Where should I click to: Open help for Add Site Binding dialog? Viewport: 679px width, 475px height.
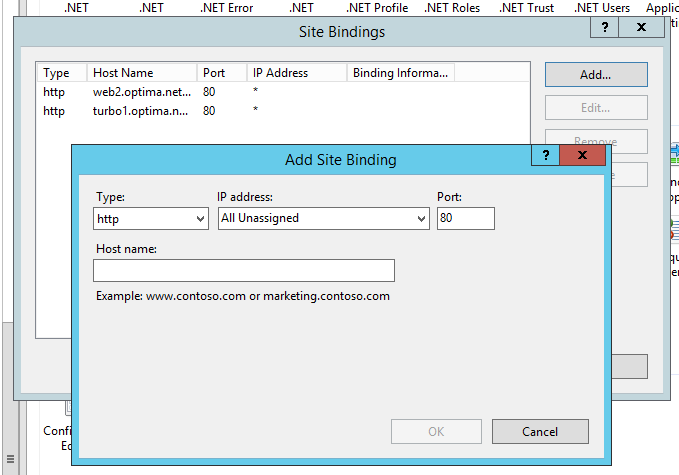point(545,155)
